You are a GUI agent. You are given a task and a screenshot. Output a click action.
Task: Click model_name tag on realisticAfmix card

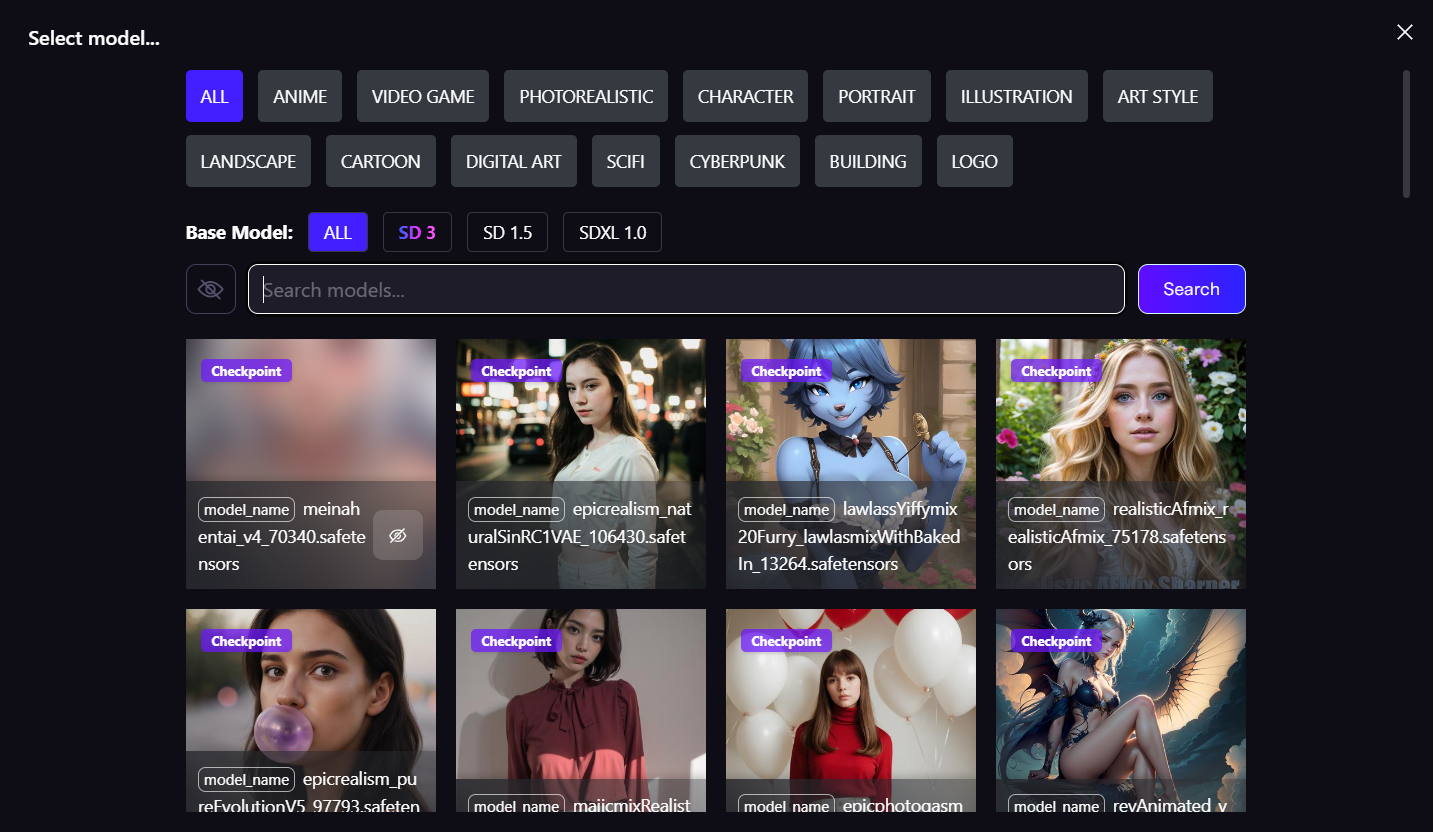tap(1056, 509)
